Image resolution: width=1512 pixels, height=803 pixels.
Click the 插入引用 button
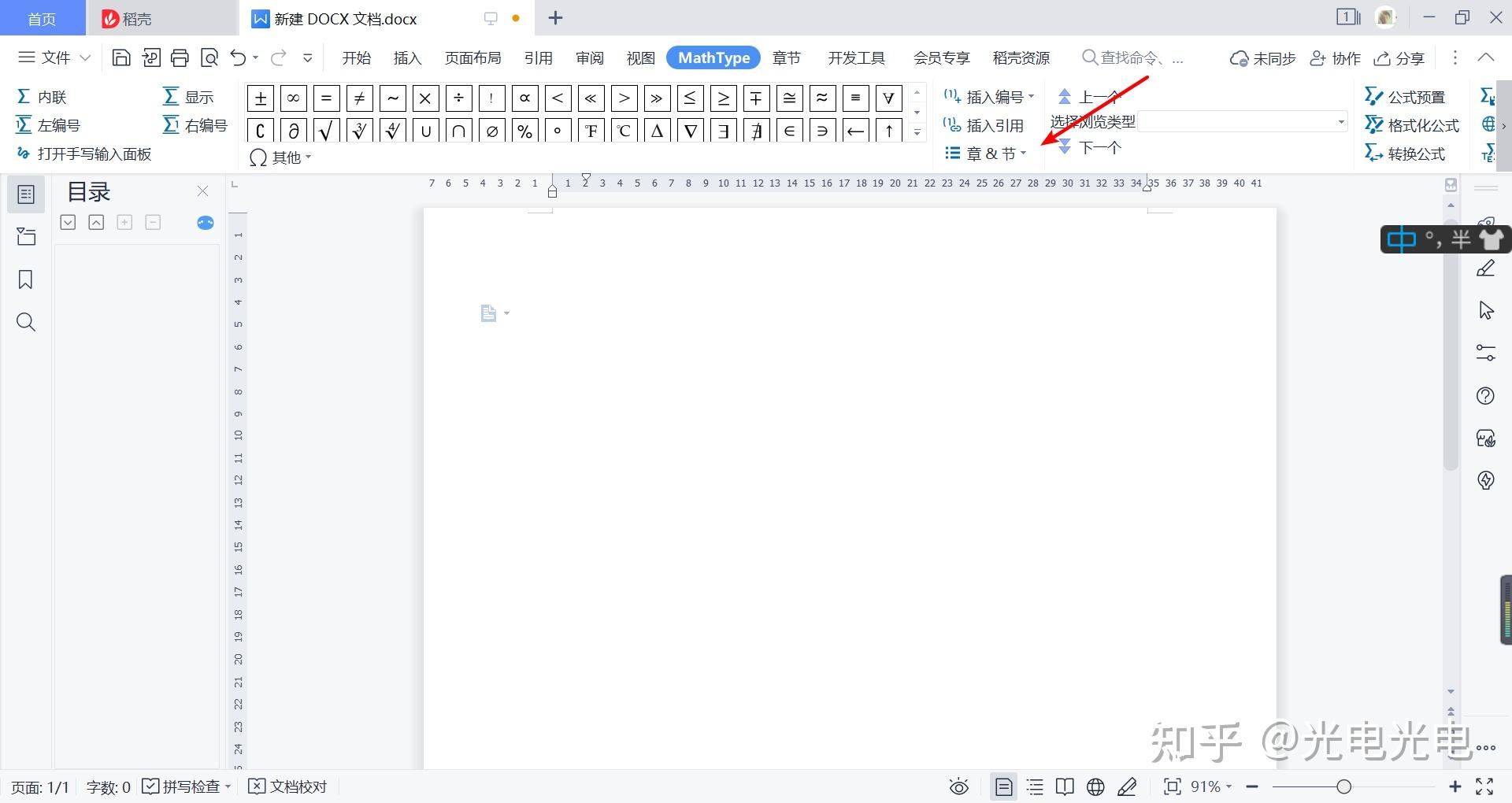984,125
